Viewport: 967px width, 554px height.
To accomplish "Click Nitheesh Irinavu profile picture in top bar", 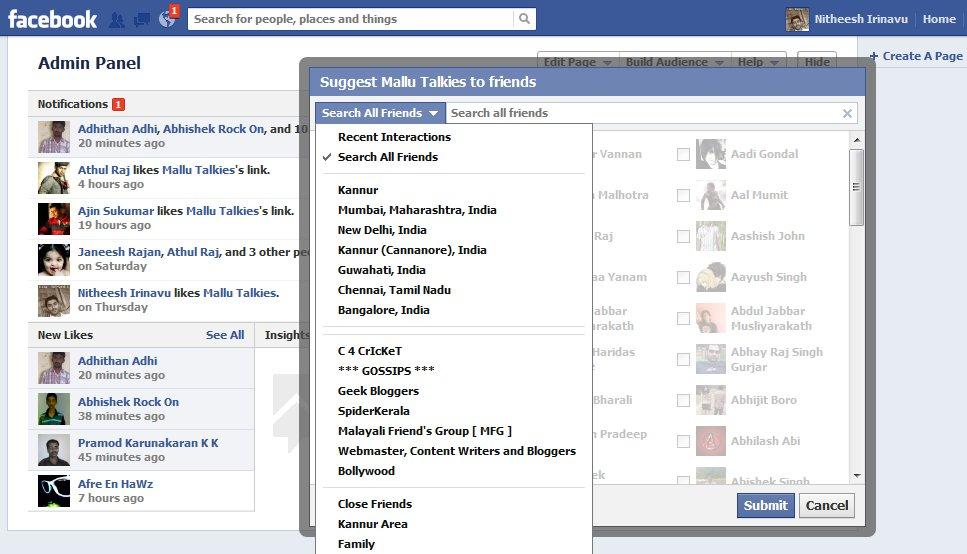I will coord(797,19).
